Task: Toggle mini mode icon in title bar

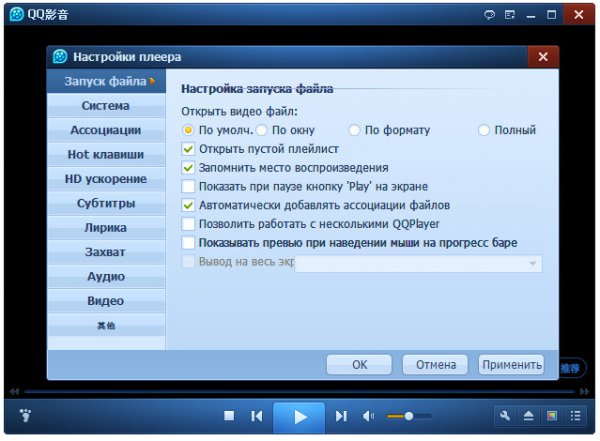Action: (x=510, y=15)
